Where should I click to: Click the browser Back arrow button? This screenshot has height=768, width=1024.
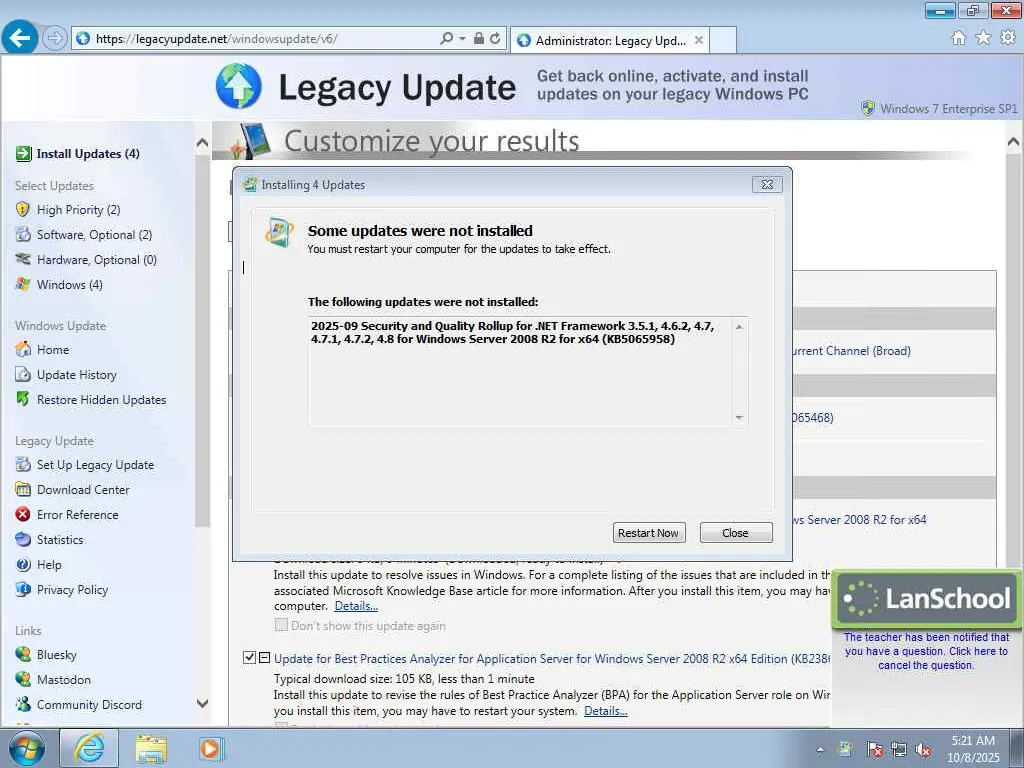[20, 38]
